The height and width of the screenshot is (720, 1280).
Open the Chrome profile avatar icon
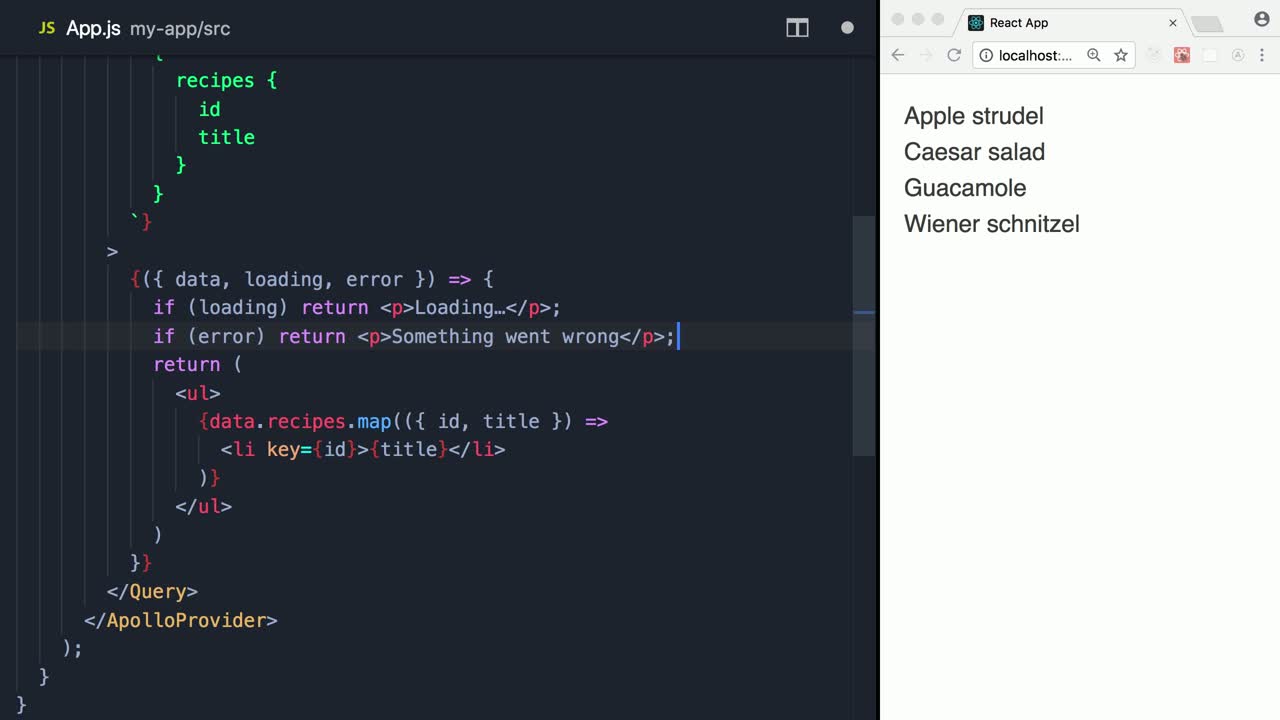tap(1261, 19)
